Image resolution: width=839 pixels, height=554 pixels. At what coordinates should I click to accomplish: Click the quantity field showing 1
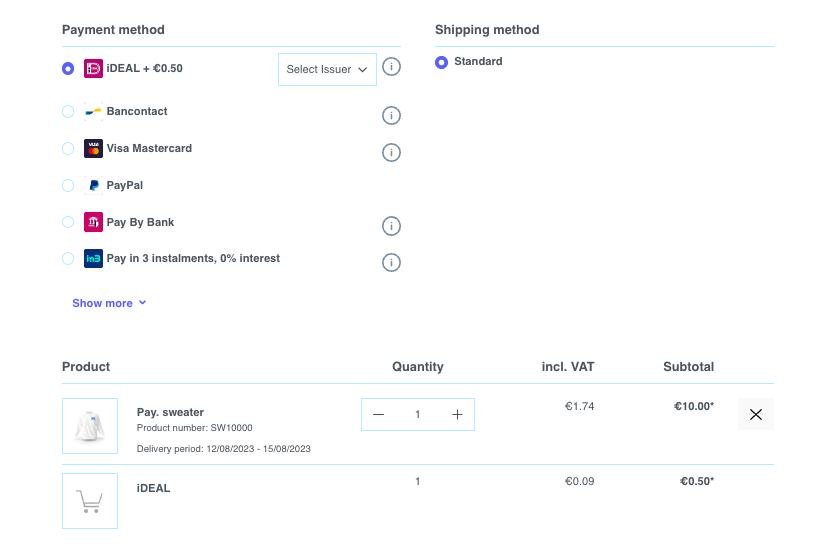[x=417, y=414]
